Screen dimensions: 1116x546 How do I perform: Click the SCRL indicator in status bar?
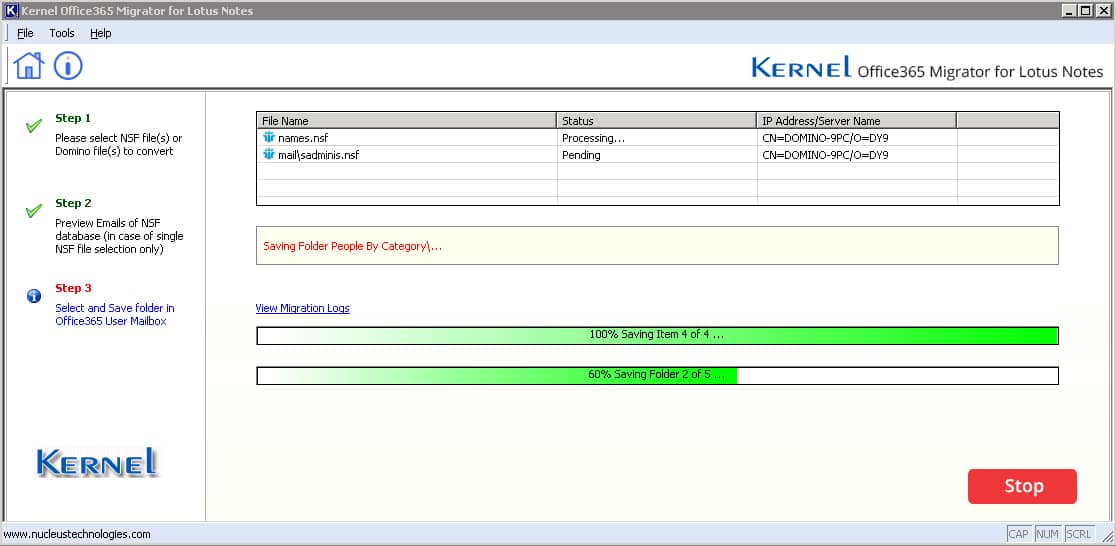click(1079, 534)
